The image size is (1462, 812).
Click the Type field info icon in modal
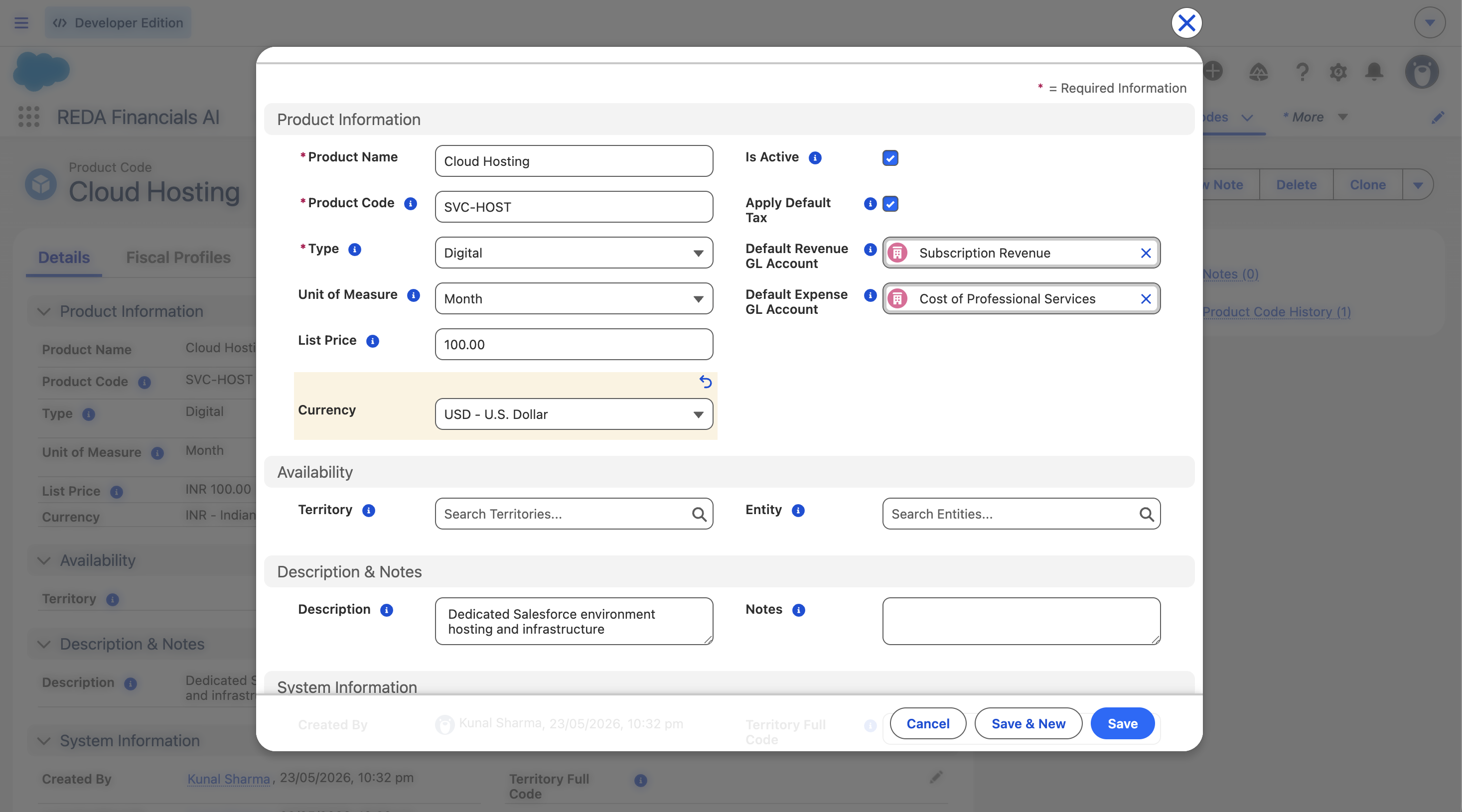click(355, 250)
